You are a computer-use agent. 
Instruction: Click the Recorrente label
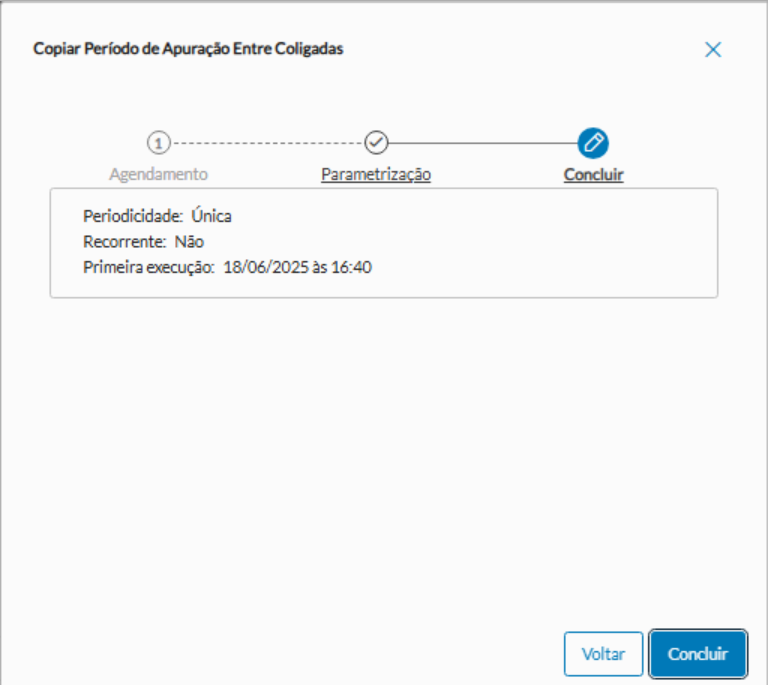[124, 241]
